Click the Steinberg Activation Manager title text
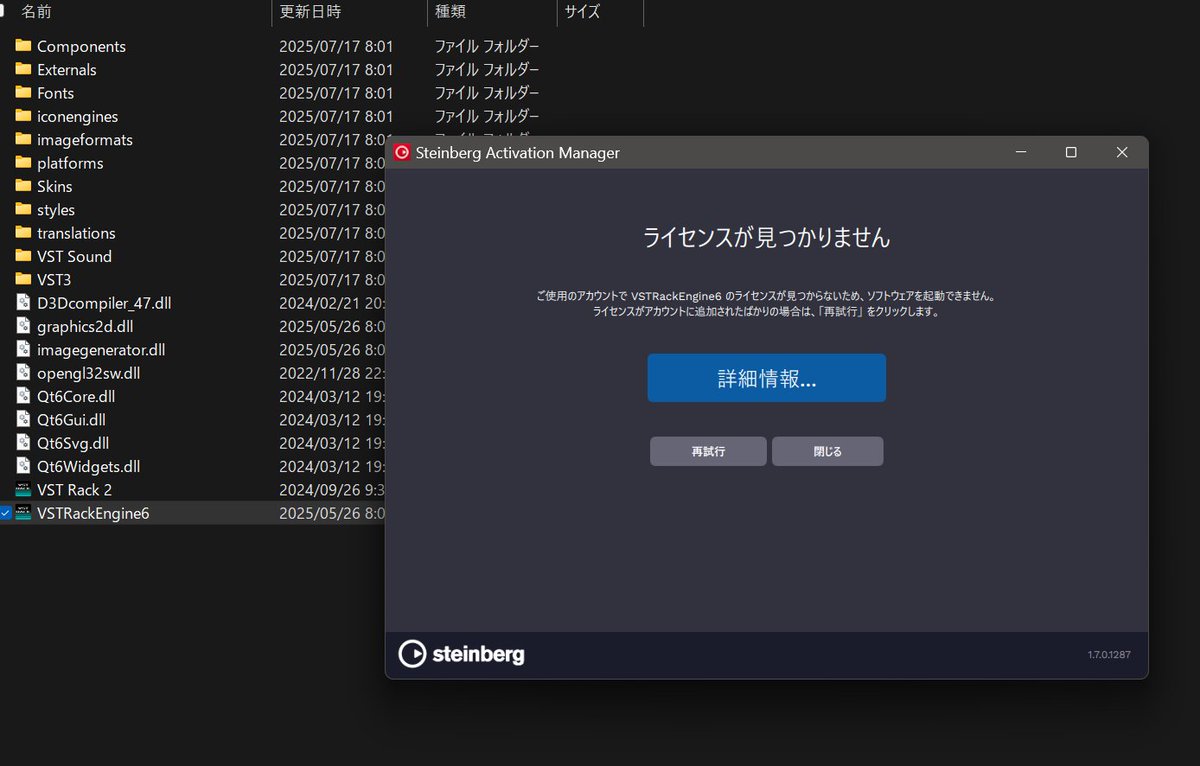This screenshot has height=766, width=1200. coord(517,153)
